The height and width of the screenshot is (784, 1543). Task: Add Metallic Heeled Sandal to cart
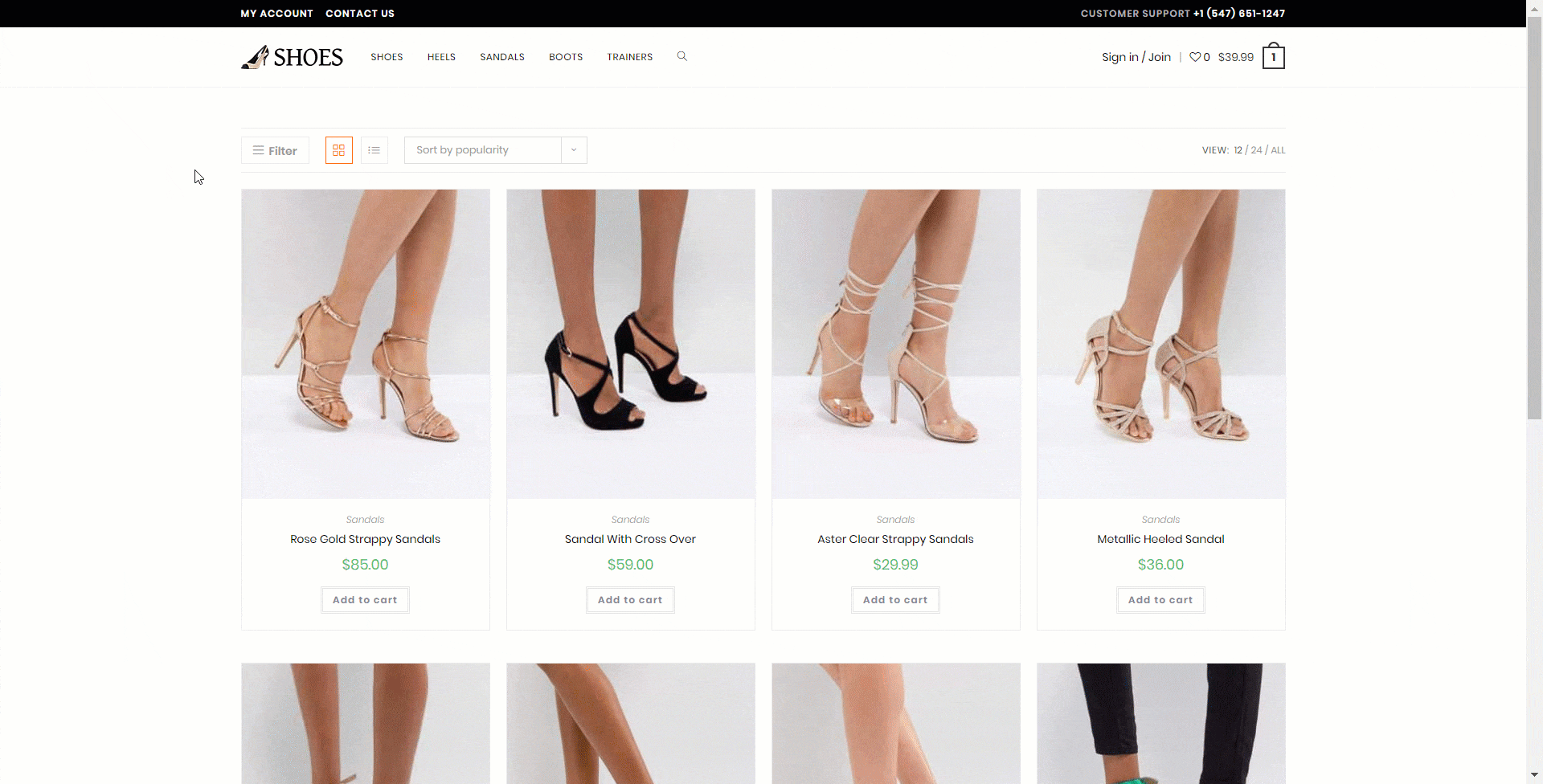1161,600
